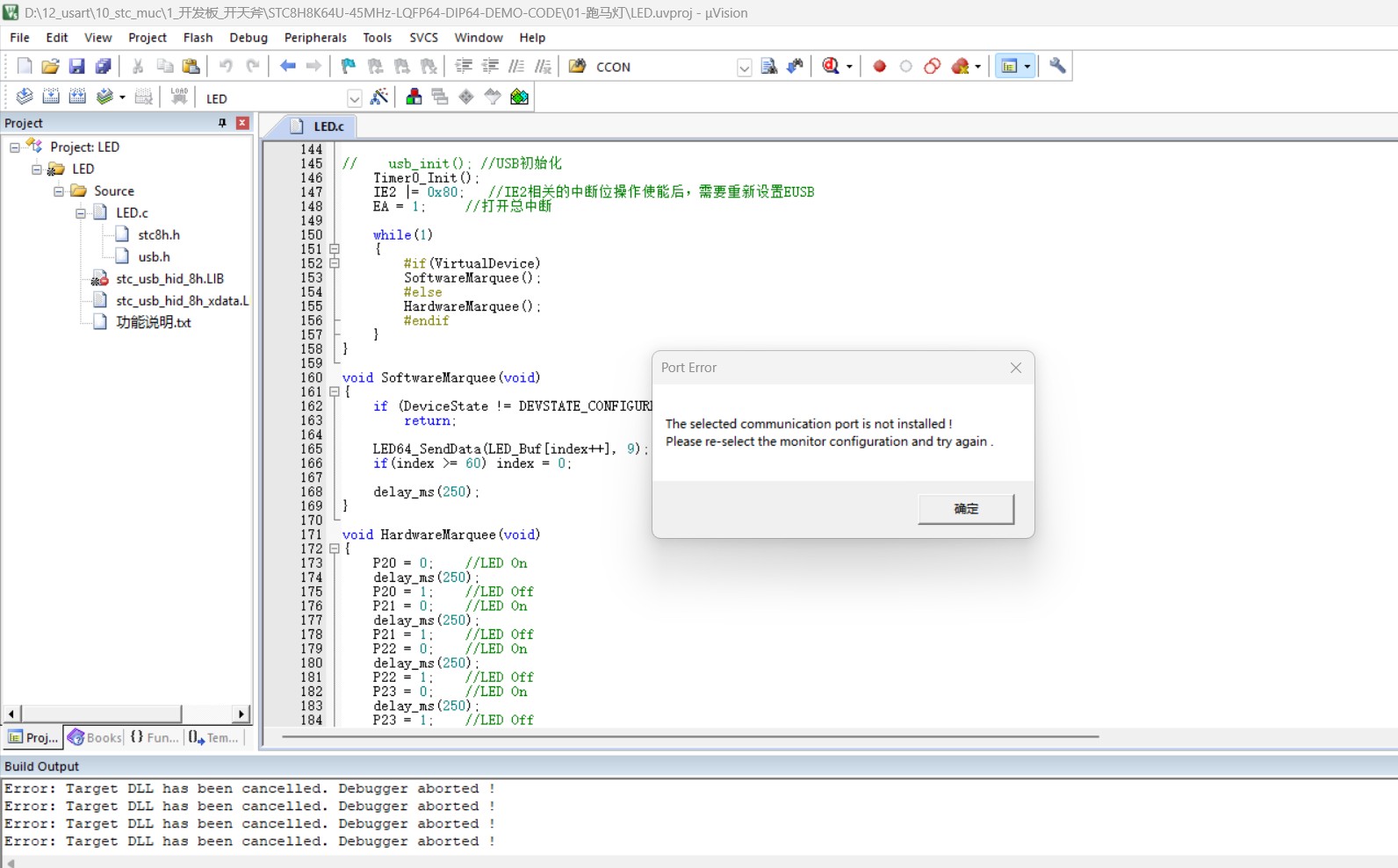Open Options for Target magic wand icon

379,97
